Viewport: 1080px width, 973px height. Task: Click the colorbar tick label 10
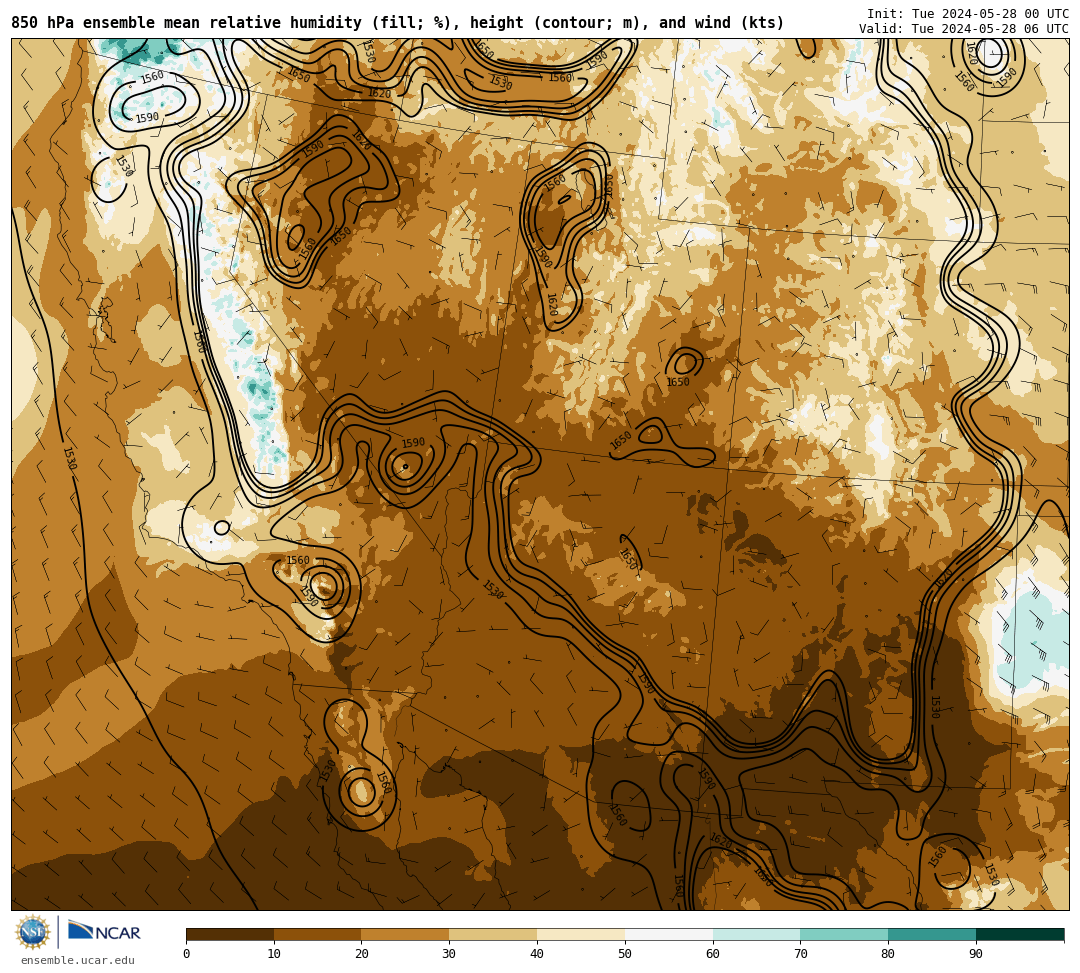click(x=274, y=954)
